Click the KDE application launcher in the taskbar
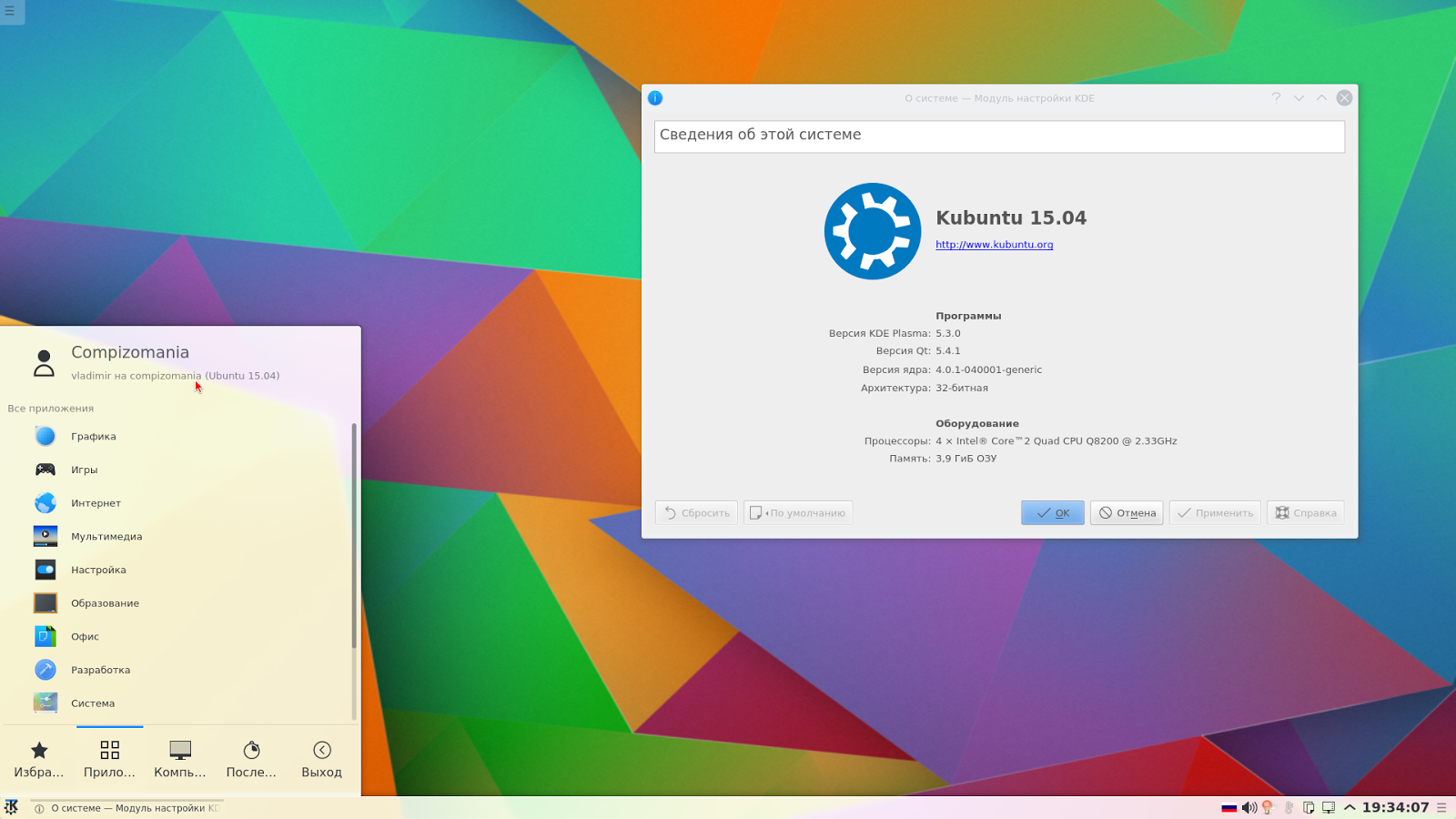The image size is (1456, 819). 12,807
